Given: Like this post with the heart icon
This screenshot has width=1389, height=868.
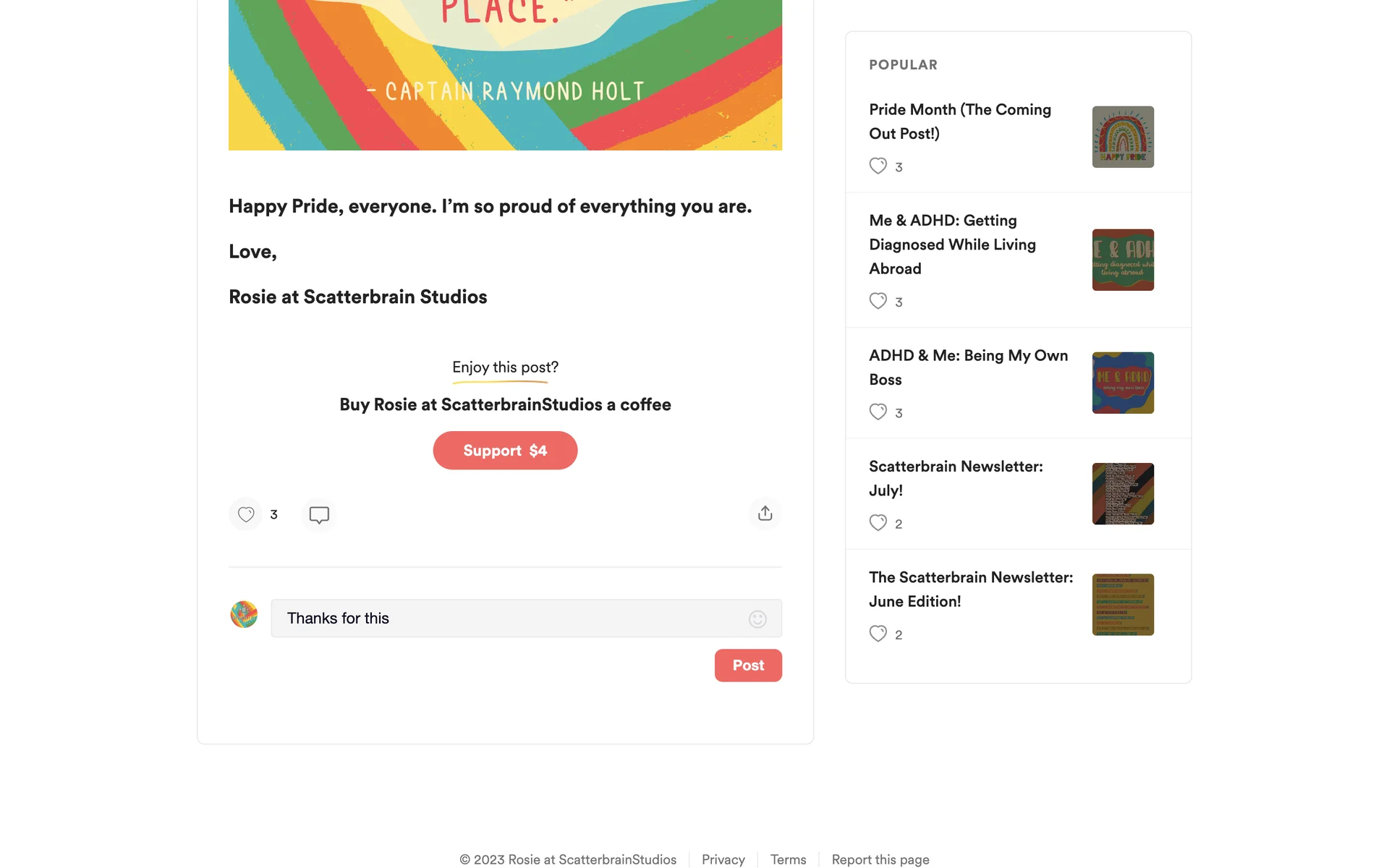Looking at the screenshot, I should (x=246, y=514).
